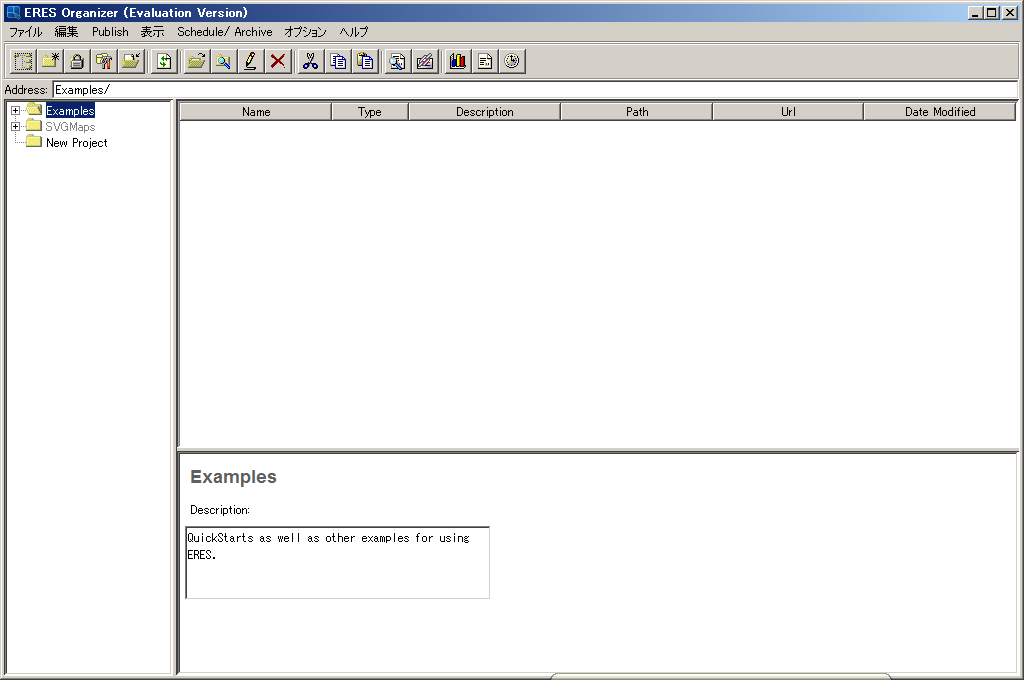The height and width of the screenshot is (680, 1024).
Task: Click the clipboard paste icon
Action: pos(366,61)
